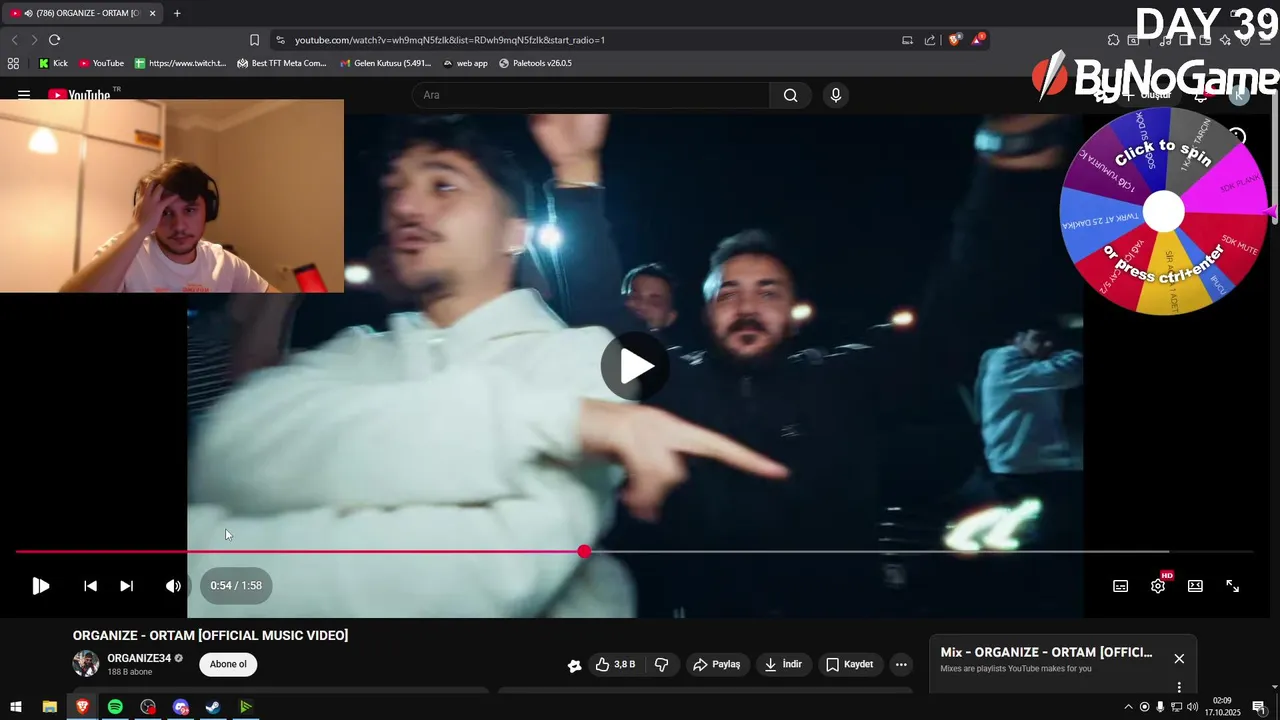The image size is (1280, 720).
Task: Click the remix icon left of the like button
Action: (x=574, y=665)
